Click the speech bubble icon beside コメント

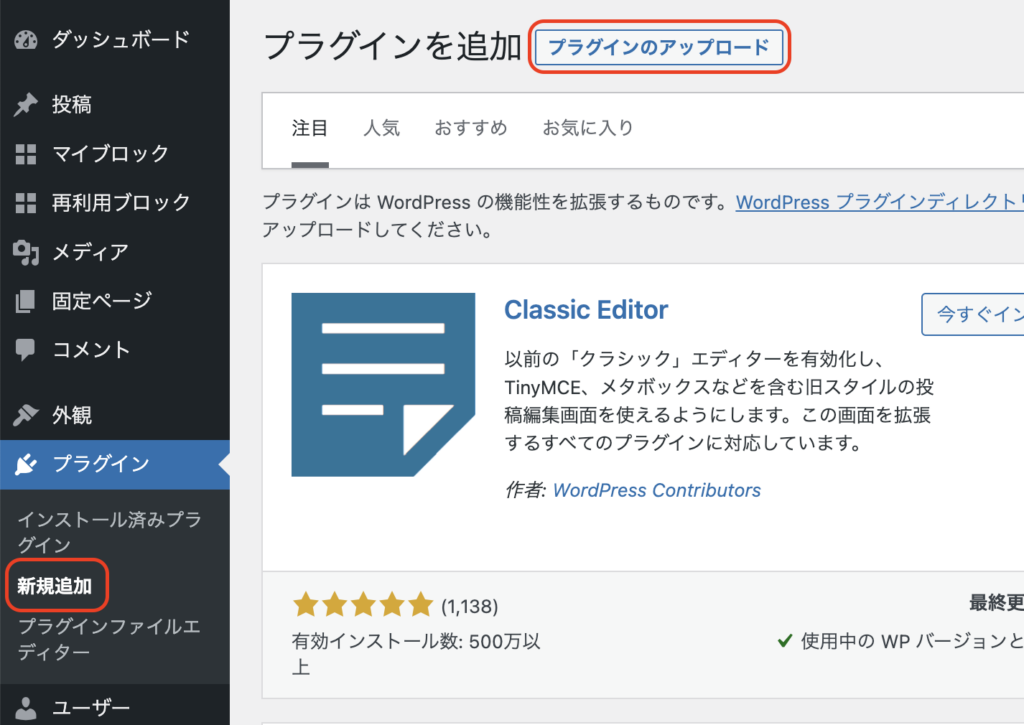26,350
